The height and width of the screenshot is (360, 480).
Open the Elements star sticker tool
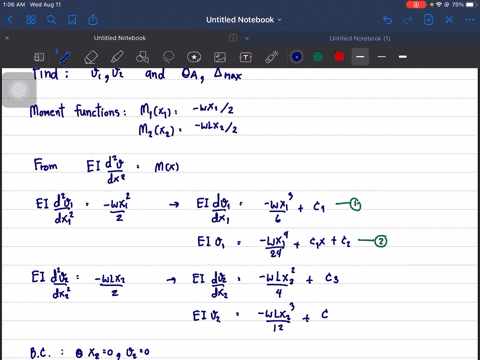coord(194,57)
